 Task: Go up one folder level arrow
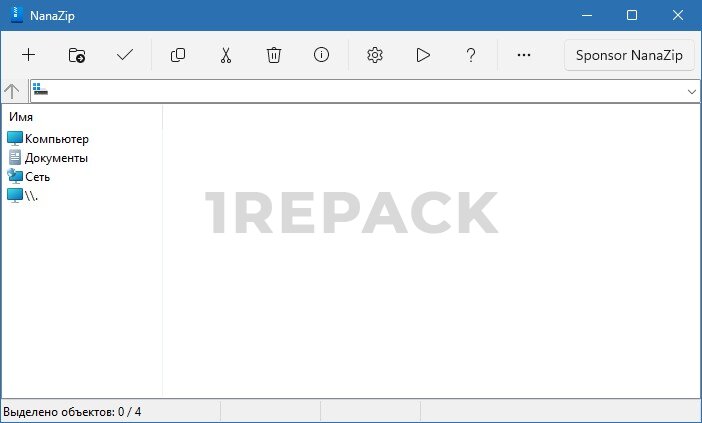click(x=12, y=91)
